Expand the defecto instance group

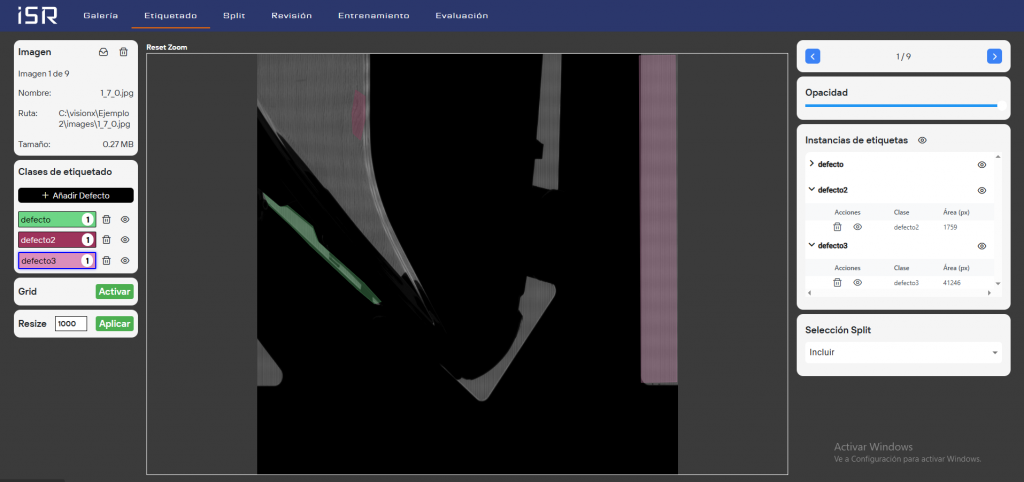811,163
